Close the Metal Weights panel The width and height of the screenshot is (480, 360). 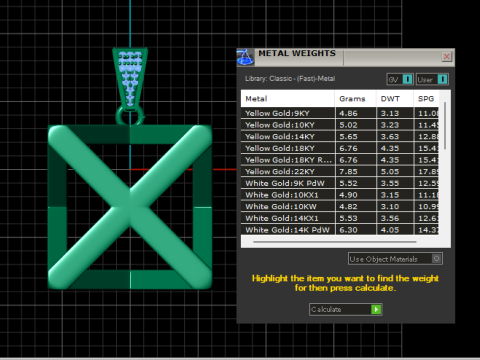point(447,57)
